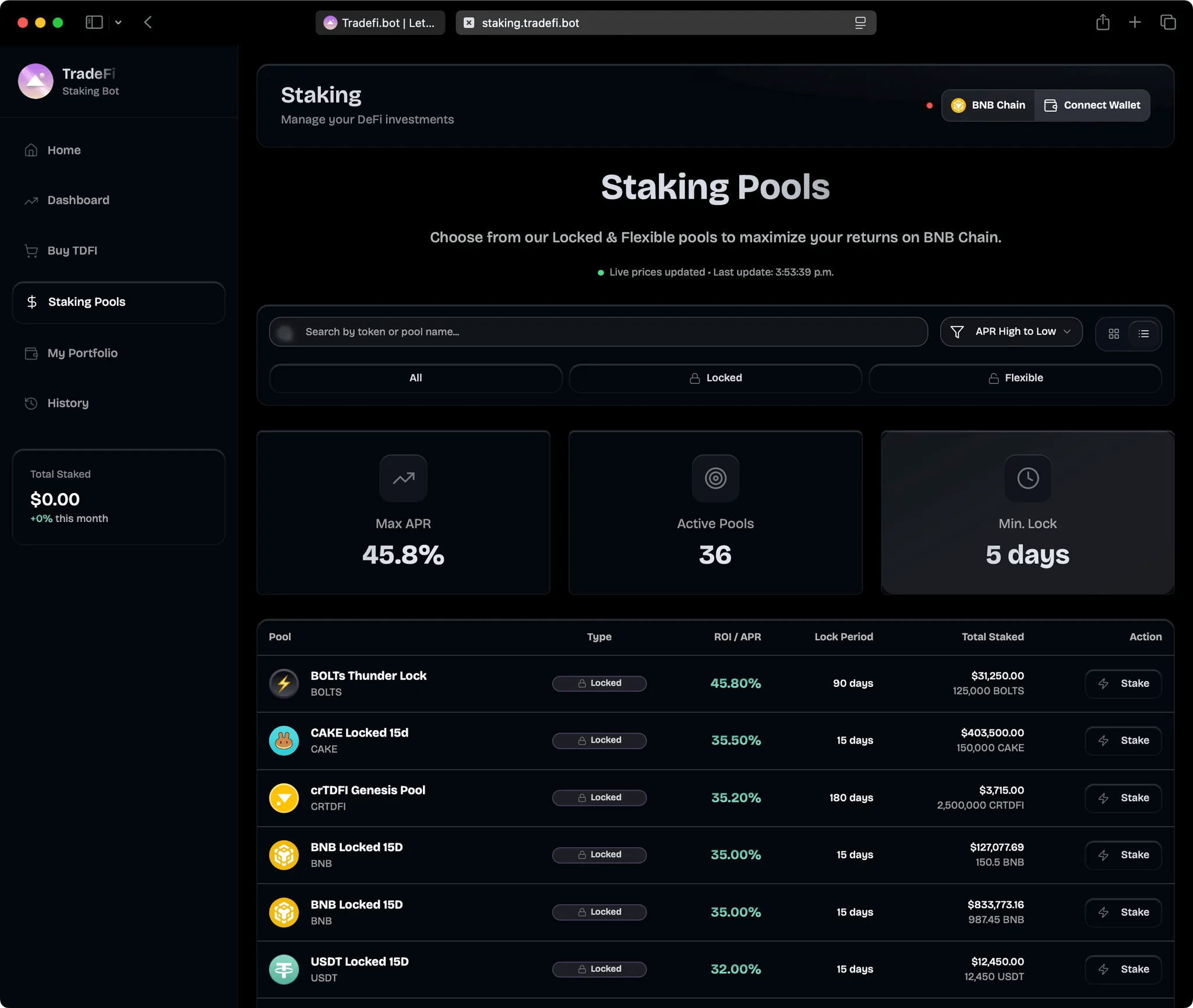Click Connect Wallet button
The height and width of the screenshot is (1008, 1193).
pyautogui.click(x=1092, y=105)
